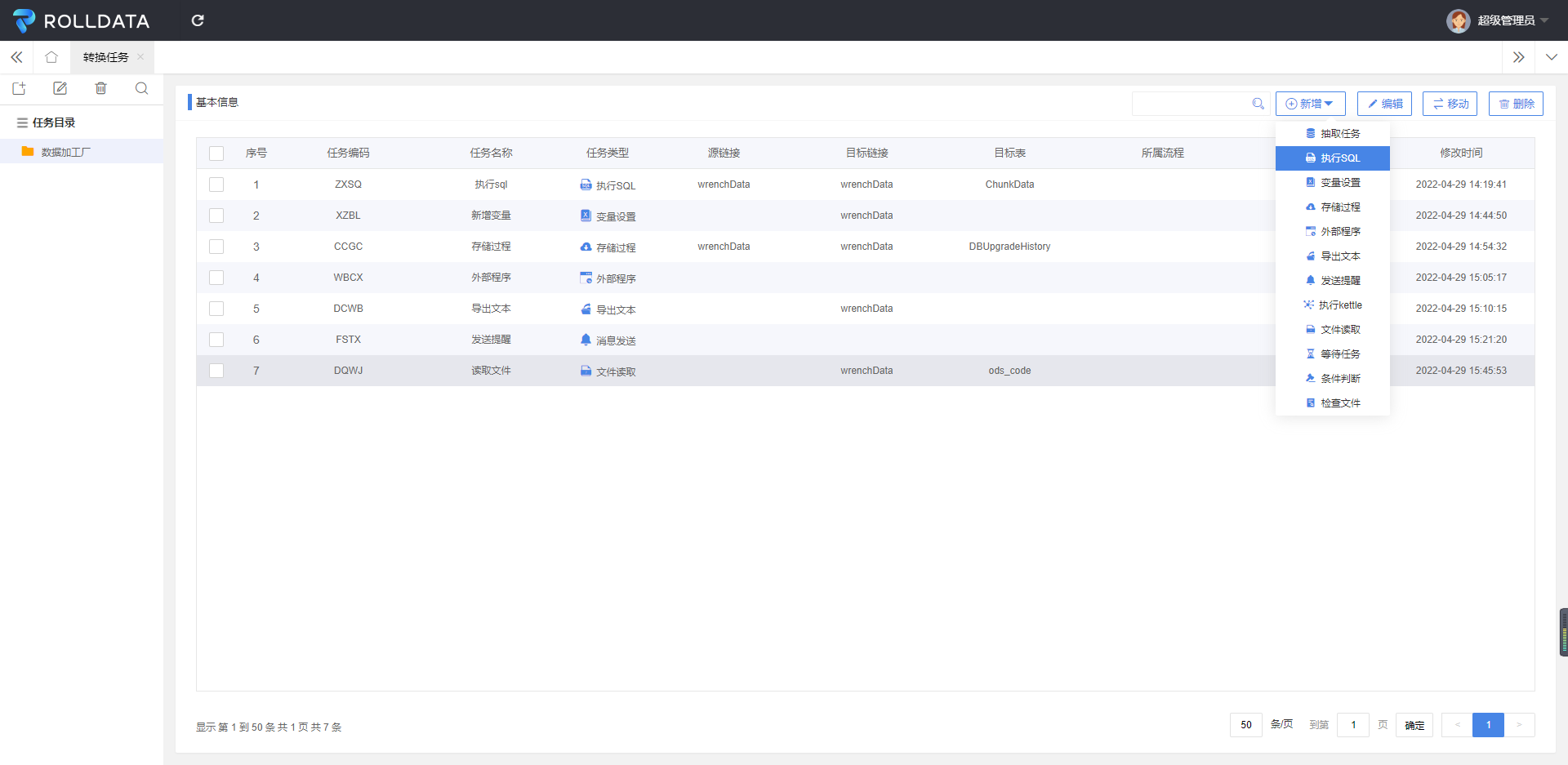The width and height of the screenshot is (1568, 765).
Task: Choose 存储过程 from the add menu
Action: (1333, 207)
